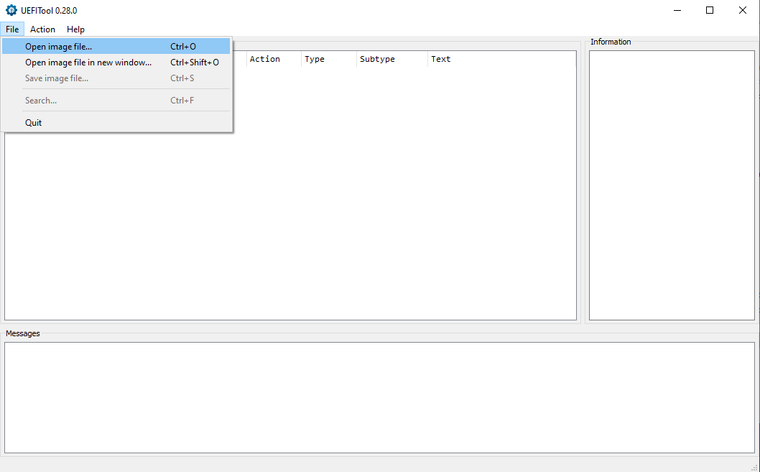The image size is (760, 472).
Task: Open the File menu
Action: 12,29
